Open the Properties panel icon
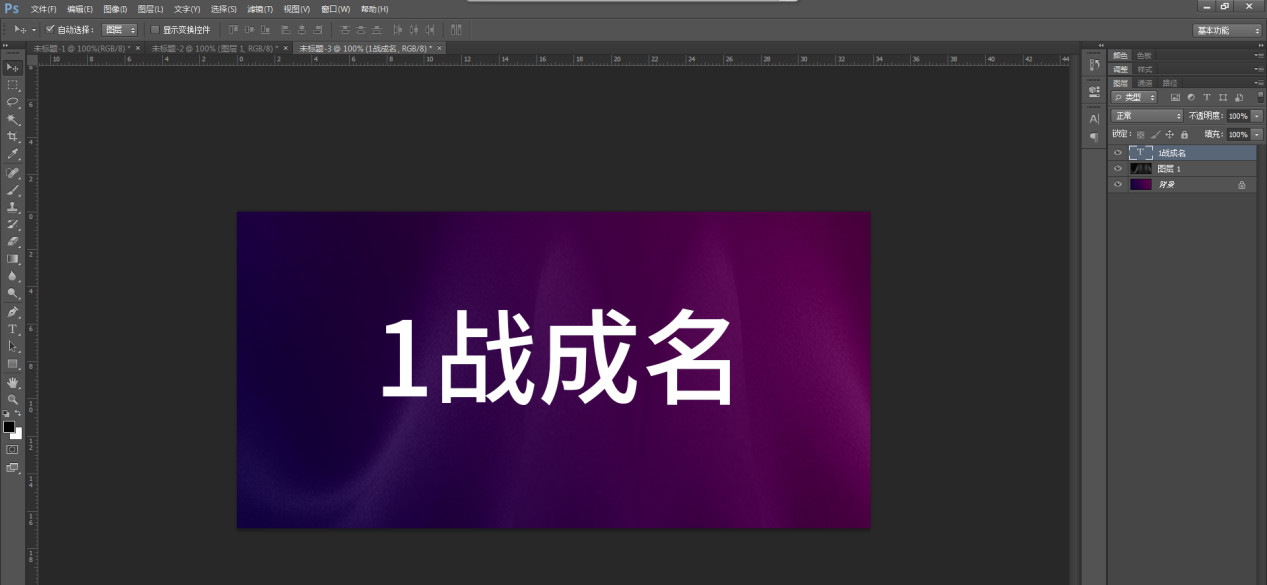Image resolution: width=1267 pixels, height=585 pixels. pyautogui.click(x=1094, y=90)
